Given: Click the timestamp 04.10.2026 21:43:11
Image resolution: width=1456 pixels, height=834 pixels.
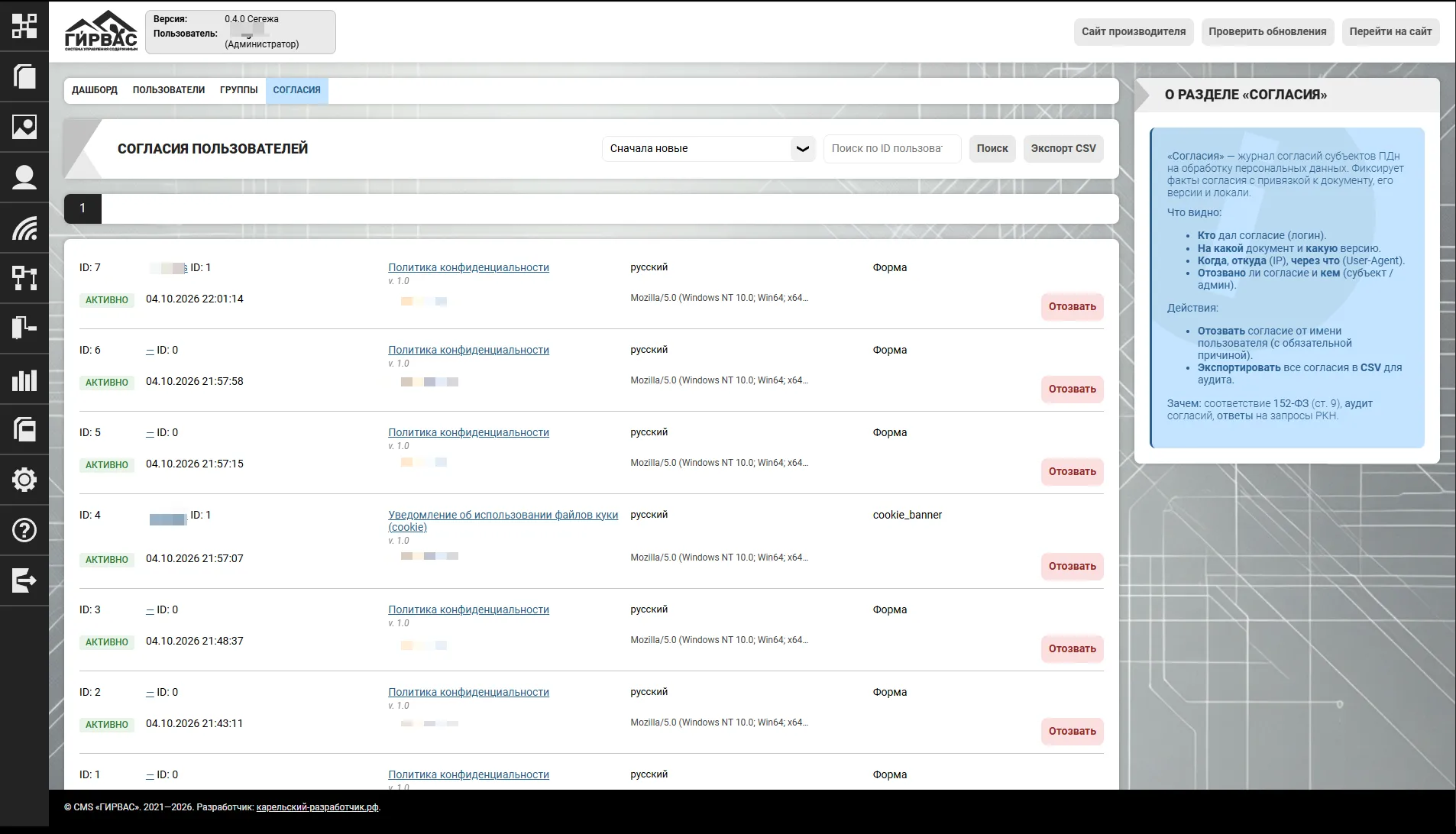Looking at the screenshot, I should click(194, 723).
